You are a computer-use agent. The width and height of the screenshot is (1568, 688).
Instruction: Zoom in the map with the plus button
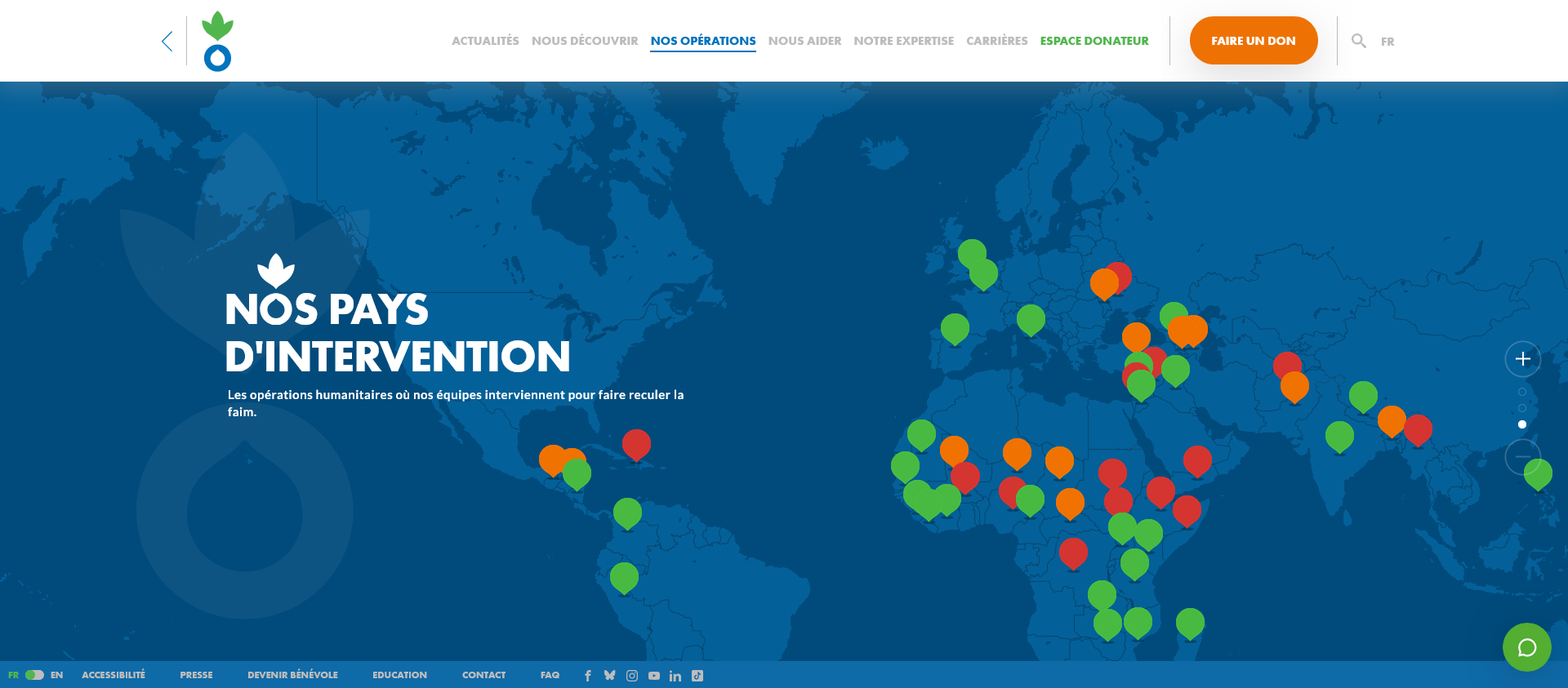1522,359
